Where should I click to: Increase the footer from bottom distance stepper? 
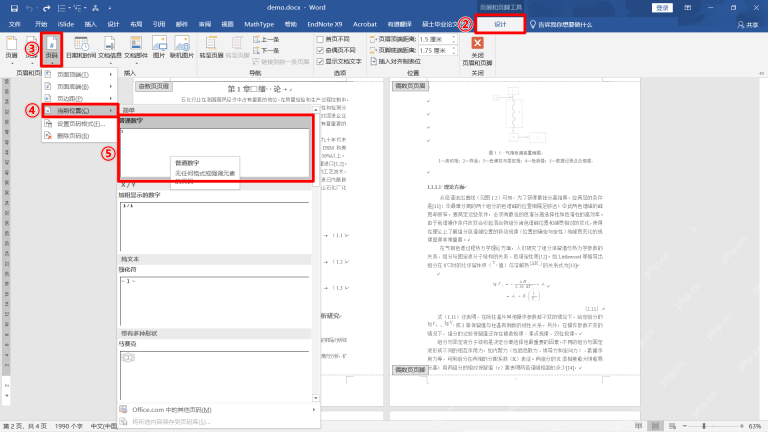pos(454,48)
